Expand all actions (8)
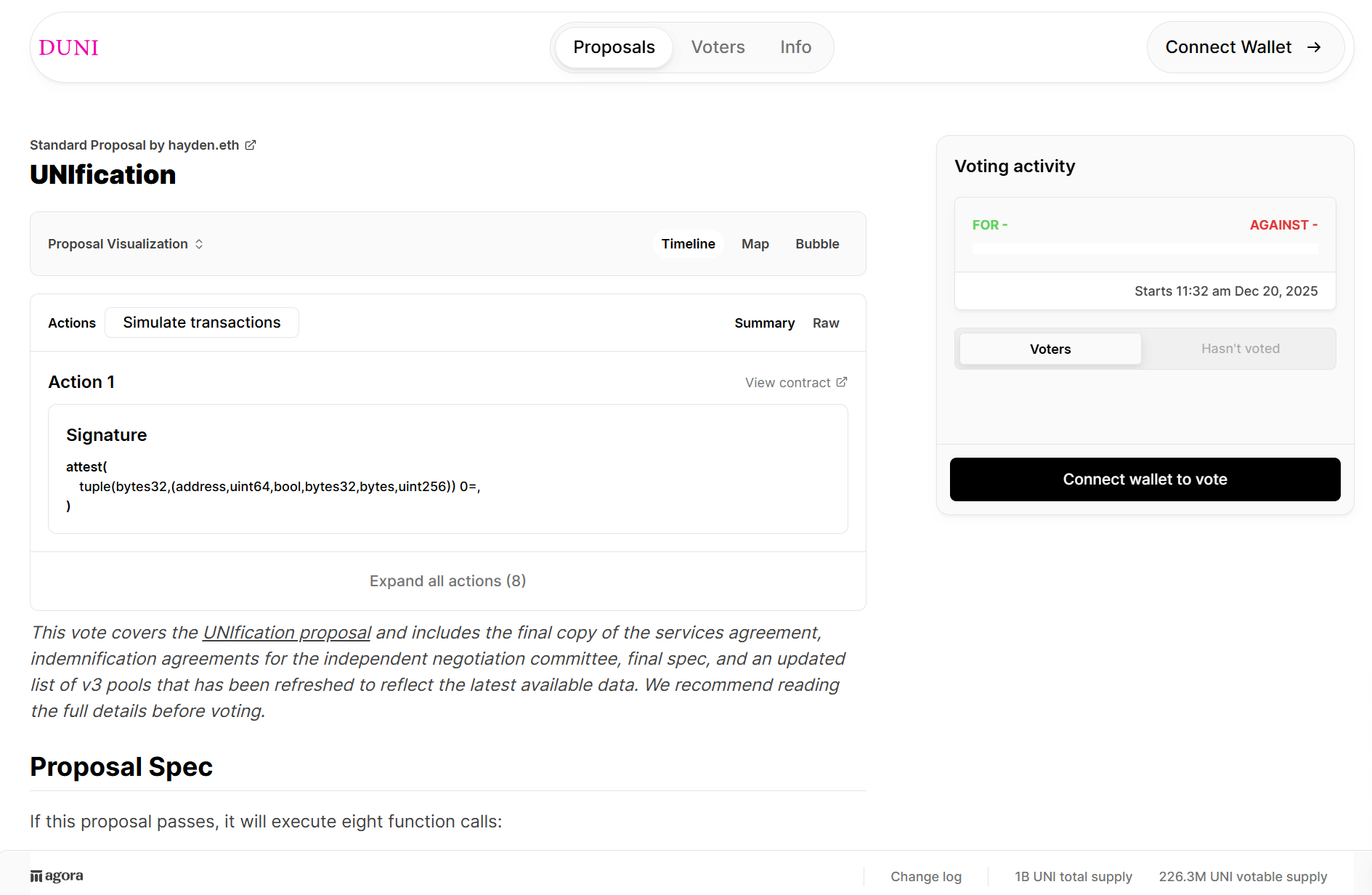The width and height of the screenshot is (1372, 895). point(447,581)
